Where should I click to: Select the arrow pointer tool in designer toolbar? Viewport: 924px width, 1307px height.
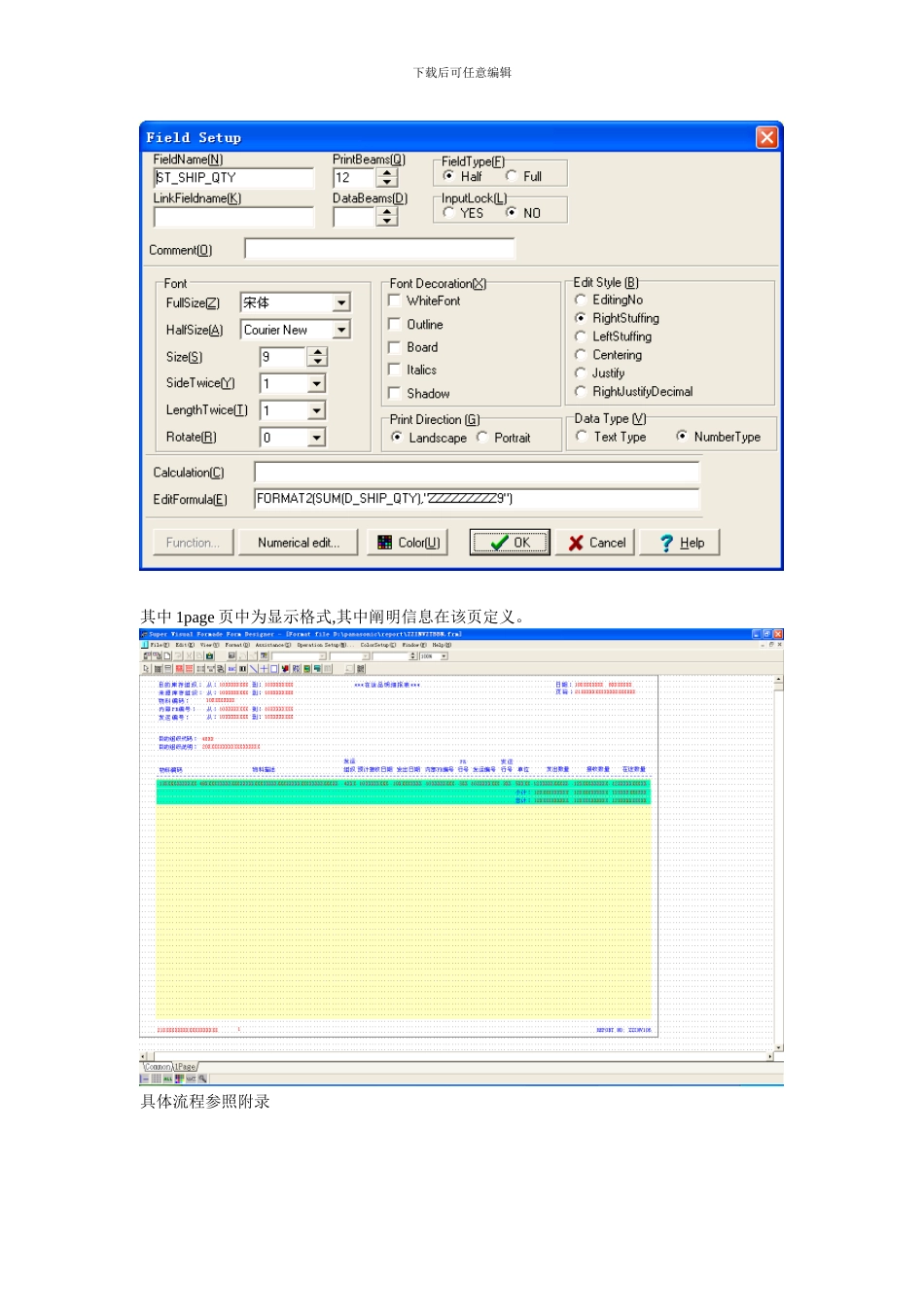(147, 669)
